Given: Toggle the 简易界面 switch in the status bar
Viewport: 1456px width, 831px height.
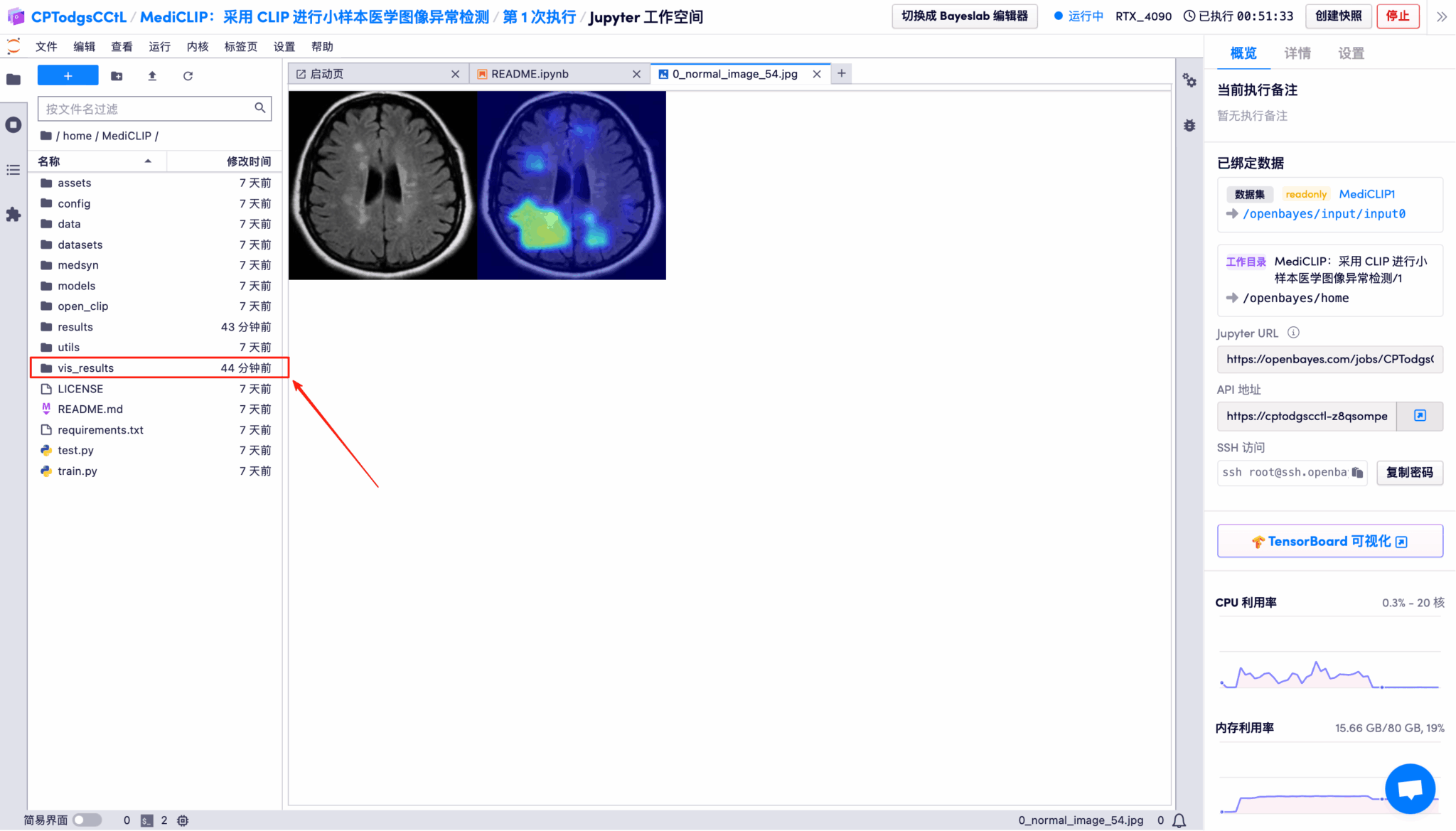Looking at the screenshot, I should [85, 820].
